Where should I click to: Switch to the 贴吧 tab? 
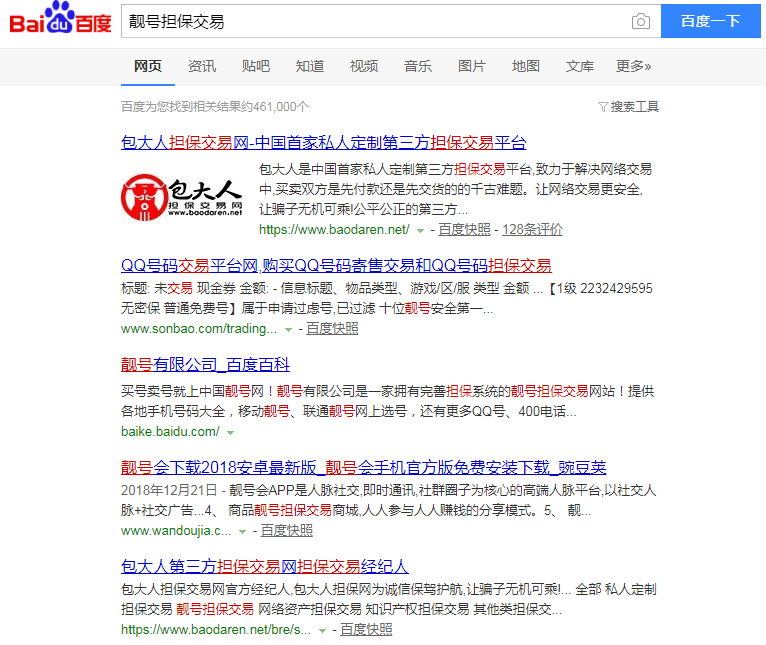pyautogui.click(x=255, y=66)
